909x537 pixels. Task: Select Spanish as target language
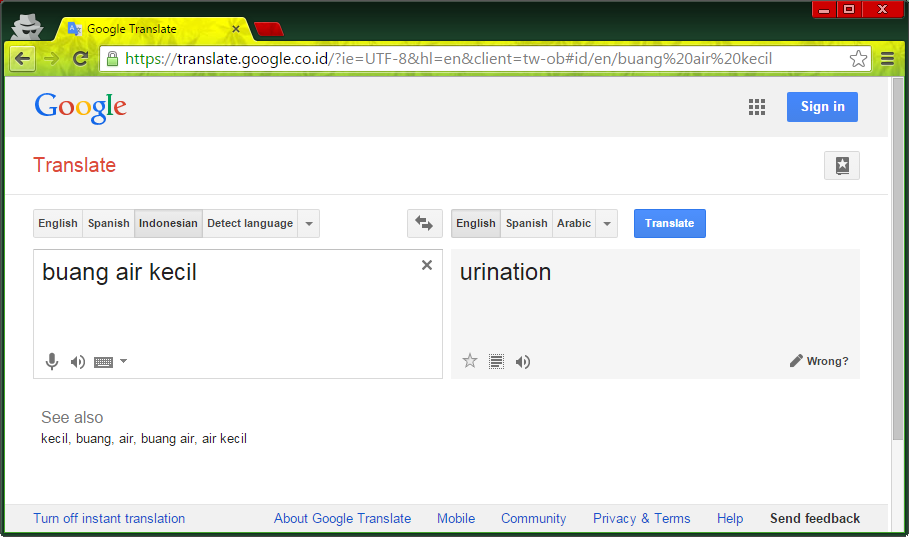(x=526, y=223)
